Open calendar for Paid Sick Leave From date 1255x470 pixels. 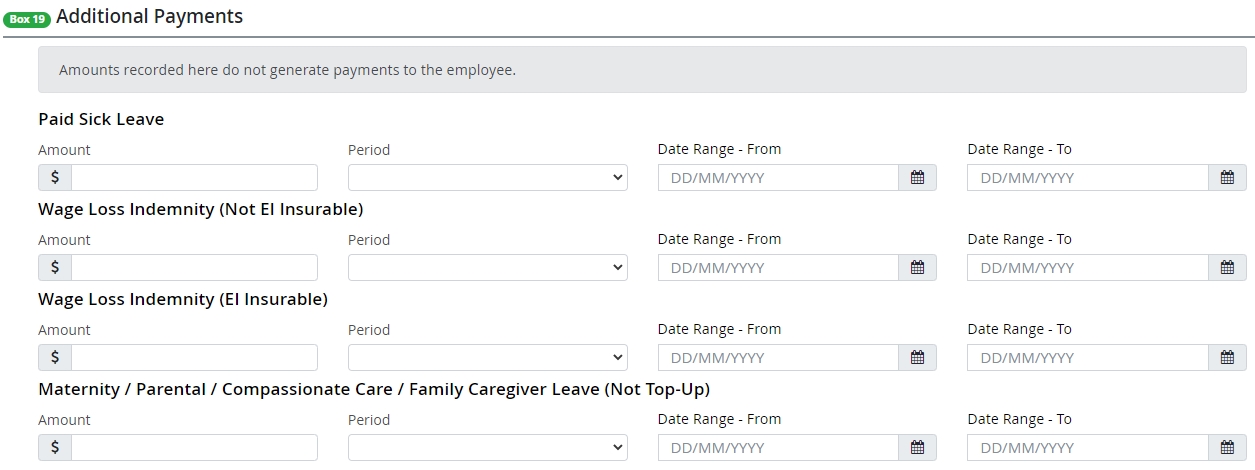coord(917,178)
